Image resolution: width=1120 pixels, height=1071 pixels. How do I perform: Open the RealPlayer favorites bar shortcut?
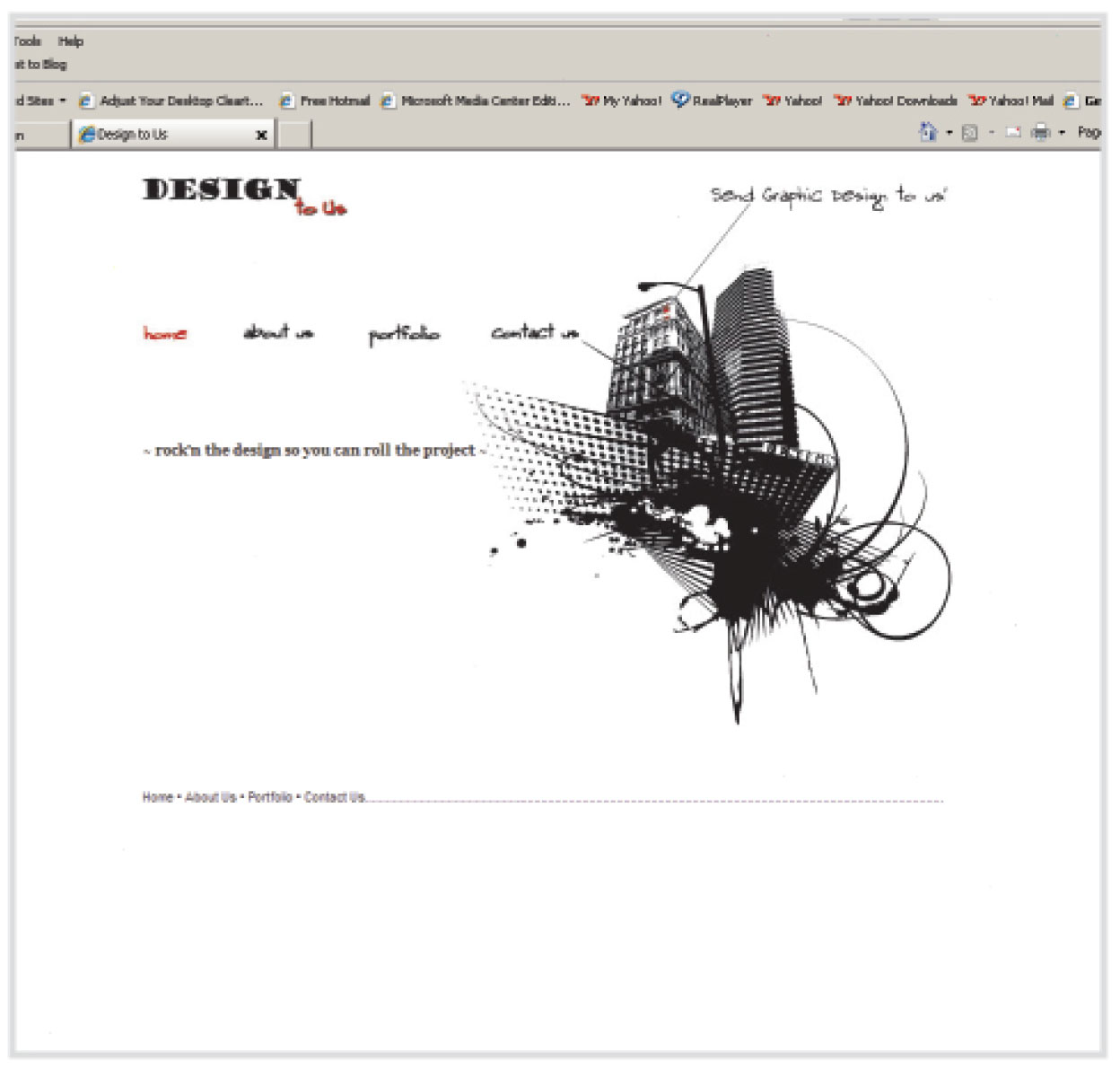coord(713,101)
